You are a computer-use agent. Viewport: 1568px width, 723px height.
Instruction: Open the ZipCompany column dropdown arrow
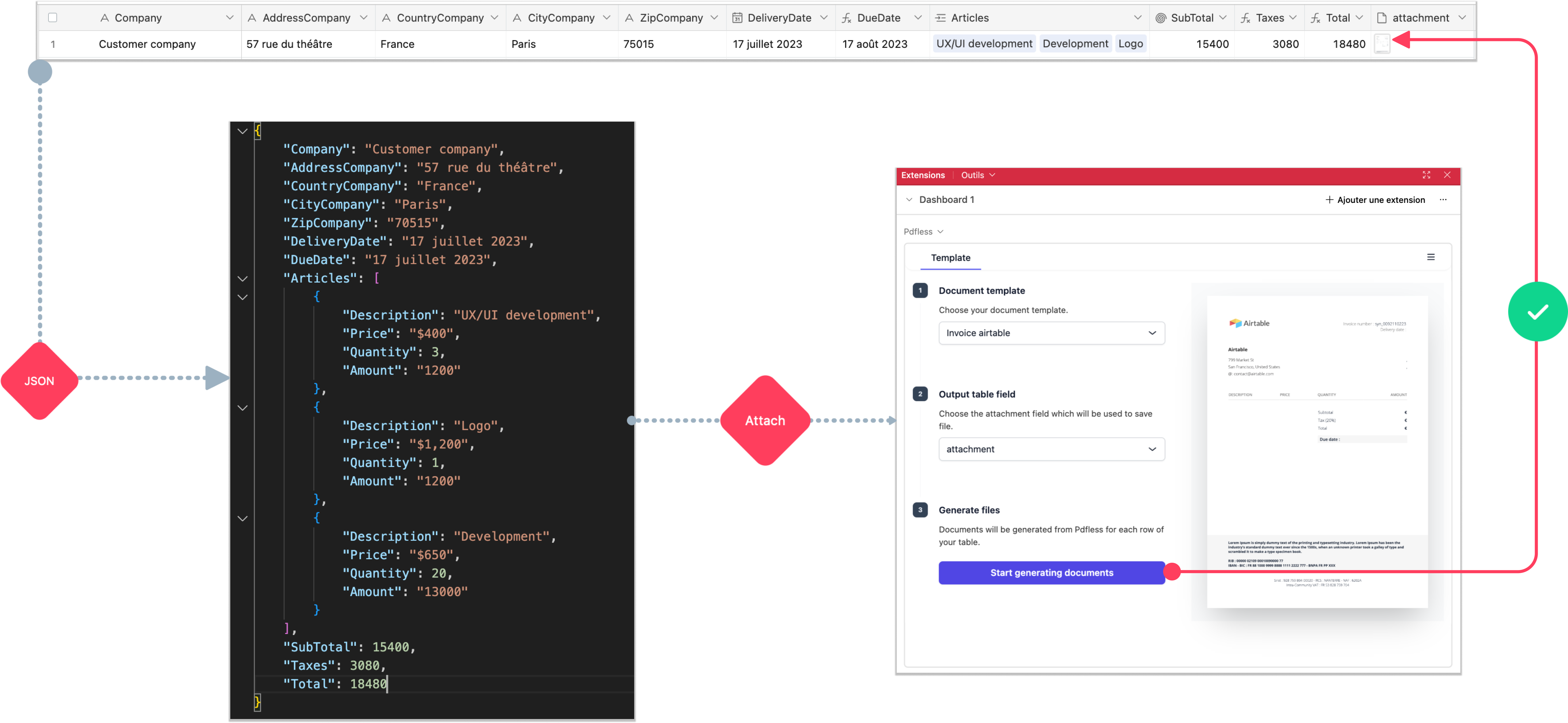coord(714,18)
